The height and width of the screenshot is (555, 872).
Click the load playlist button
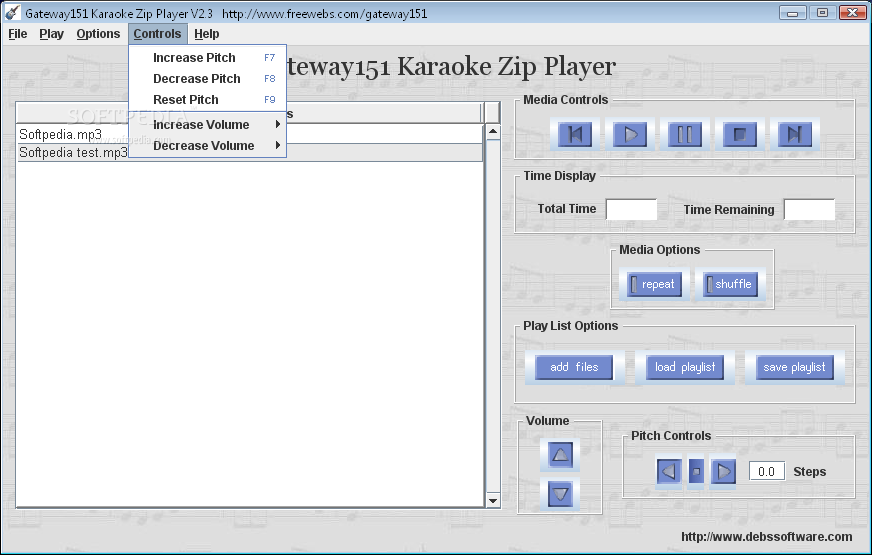[x=685, y=368]
